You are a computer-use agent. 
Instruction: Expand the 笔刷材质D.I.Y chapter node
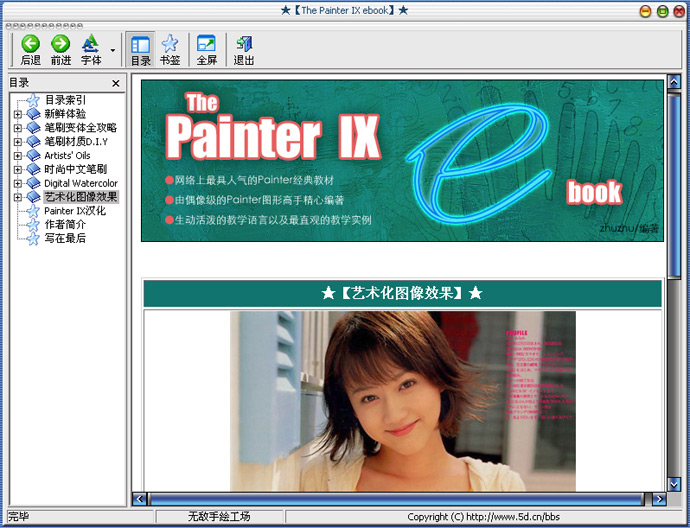17,142
